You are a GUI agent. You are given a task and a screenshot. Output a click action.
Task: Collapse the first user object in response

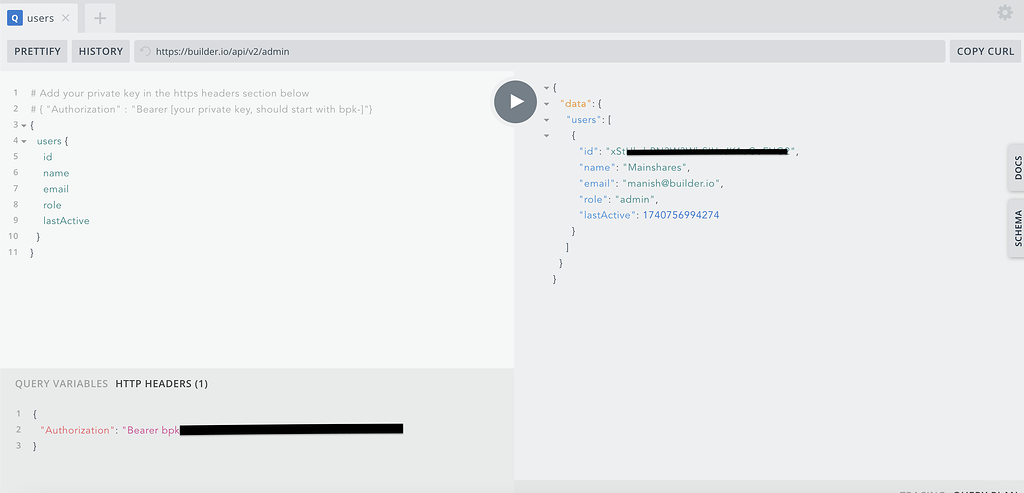coord(547,135)
